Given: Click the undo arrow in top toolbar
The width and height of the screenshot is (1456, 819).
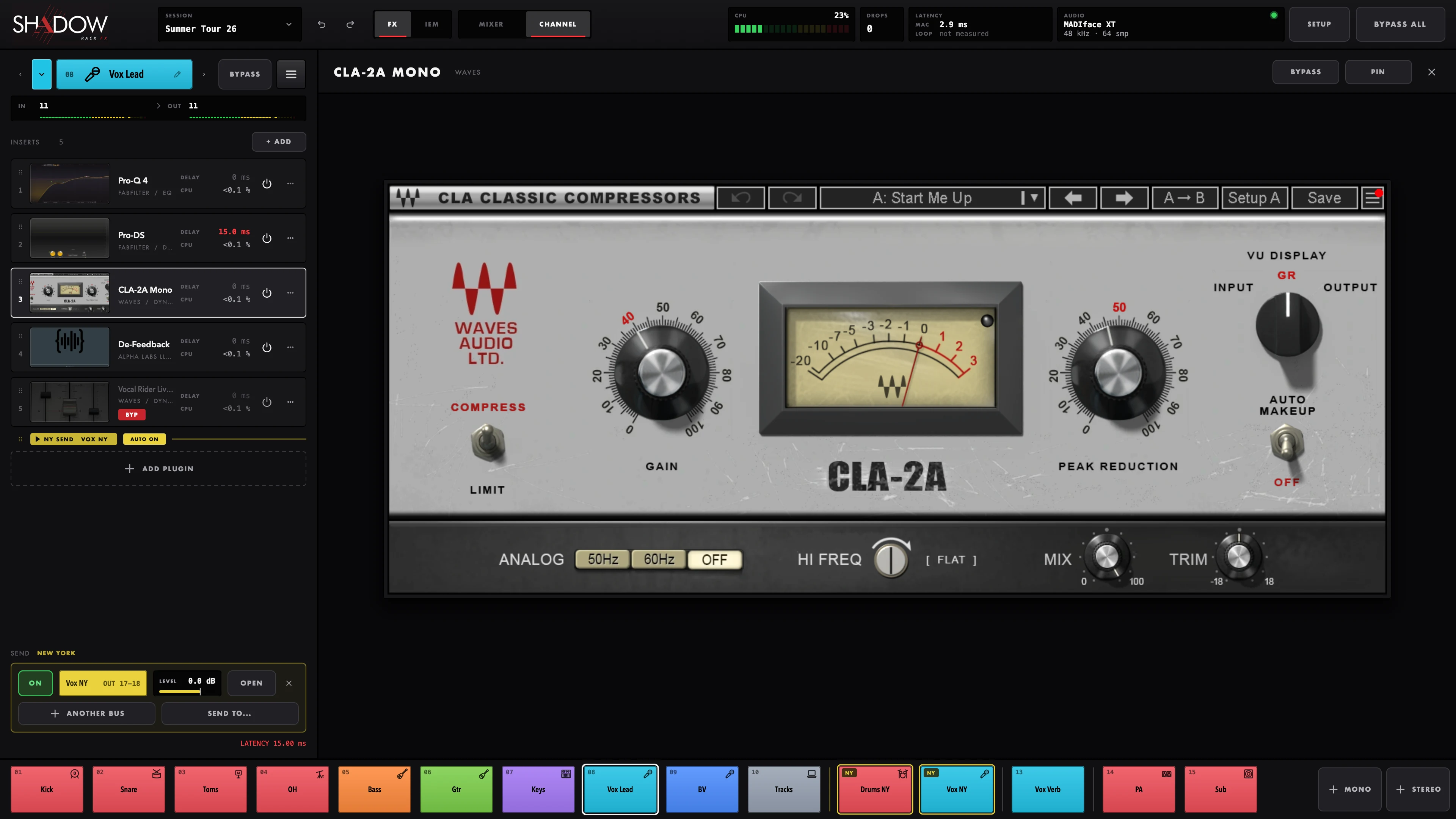Looking at the screenshot, I should click(x=322, y=24).
